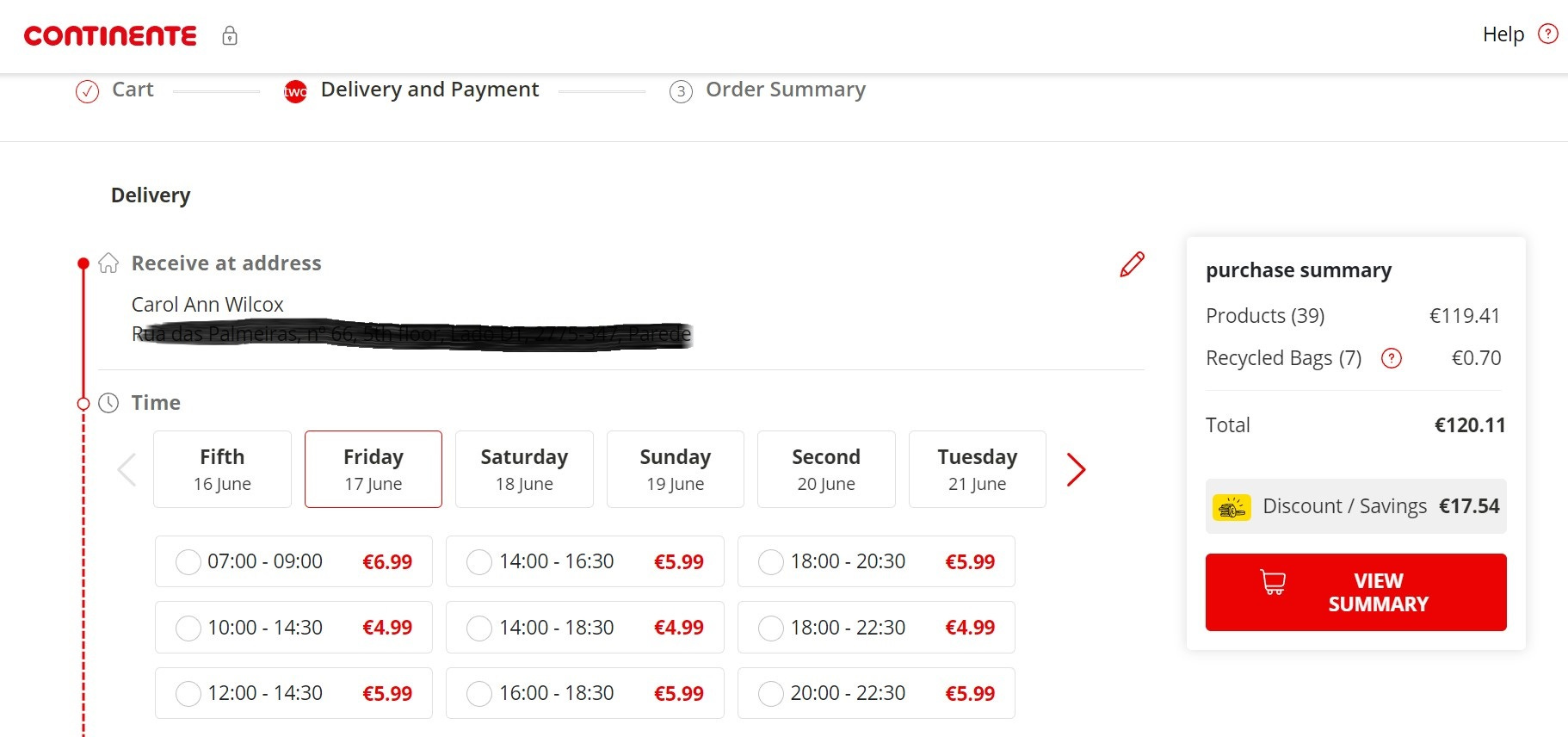
Task: Edit the delivery address with the pencil icon
Action: (1132, 263)
